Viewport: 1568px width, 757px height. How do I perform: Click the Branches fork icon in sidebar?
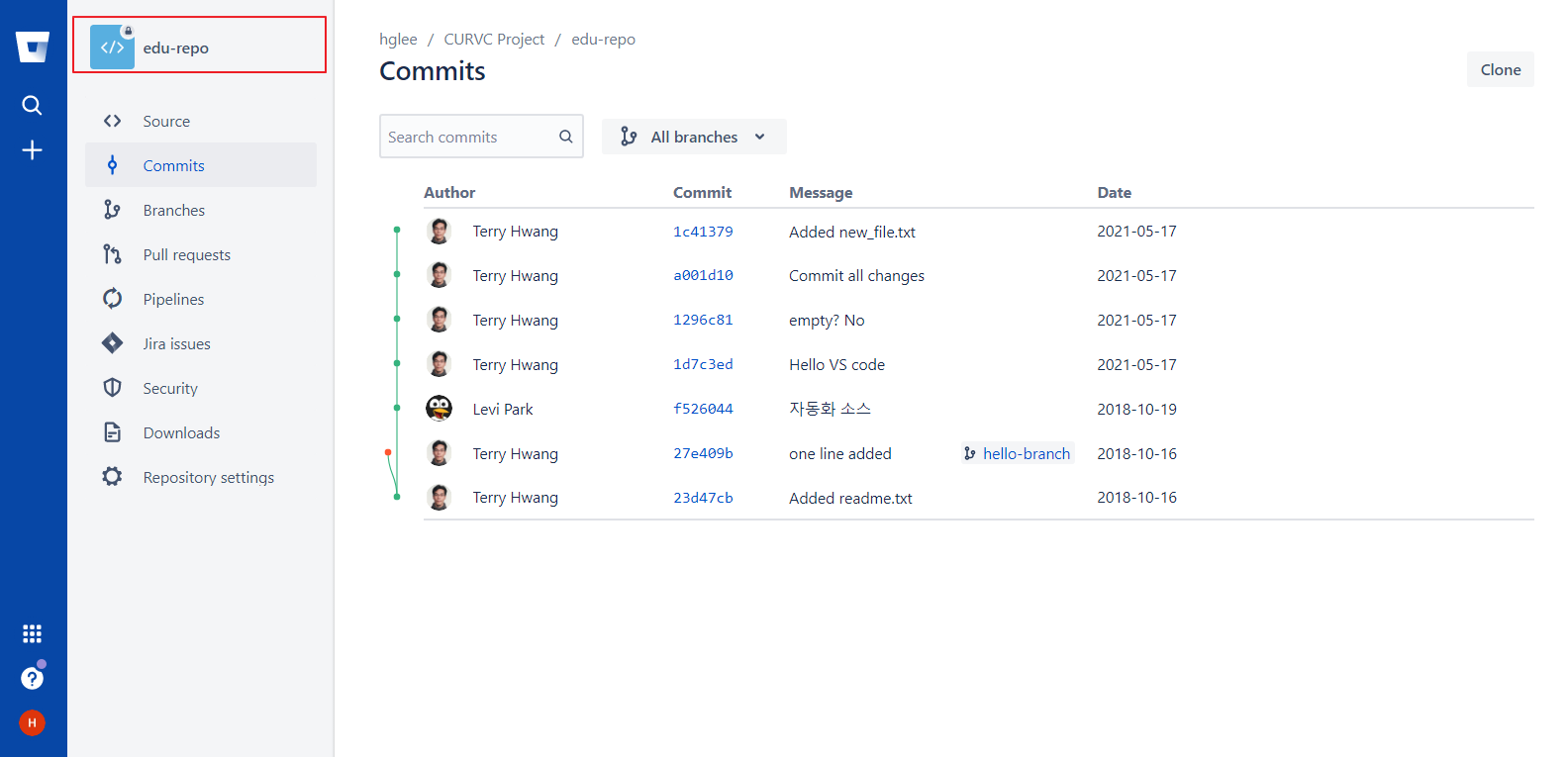[112, 210]
